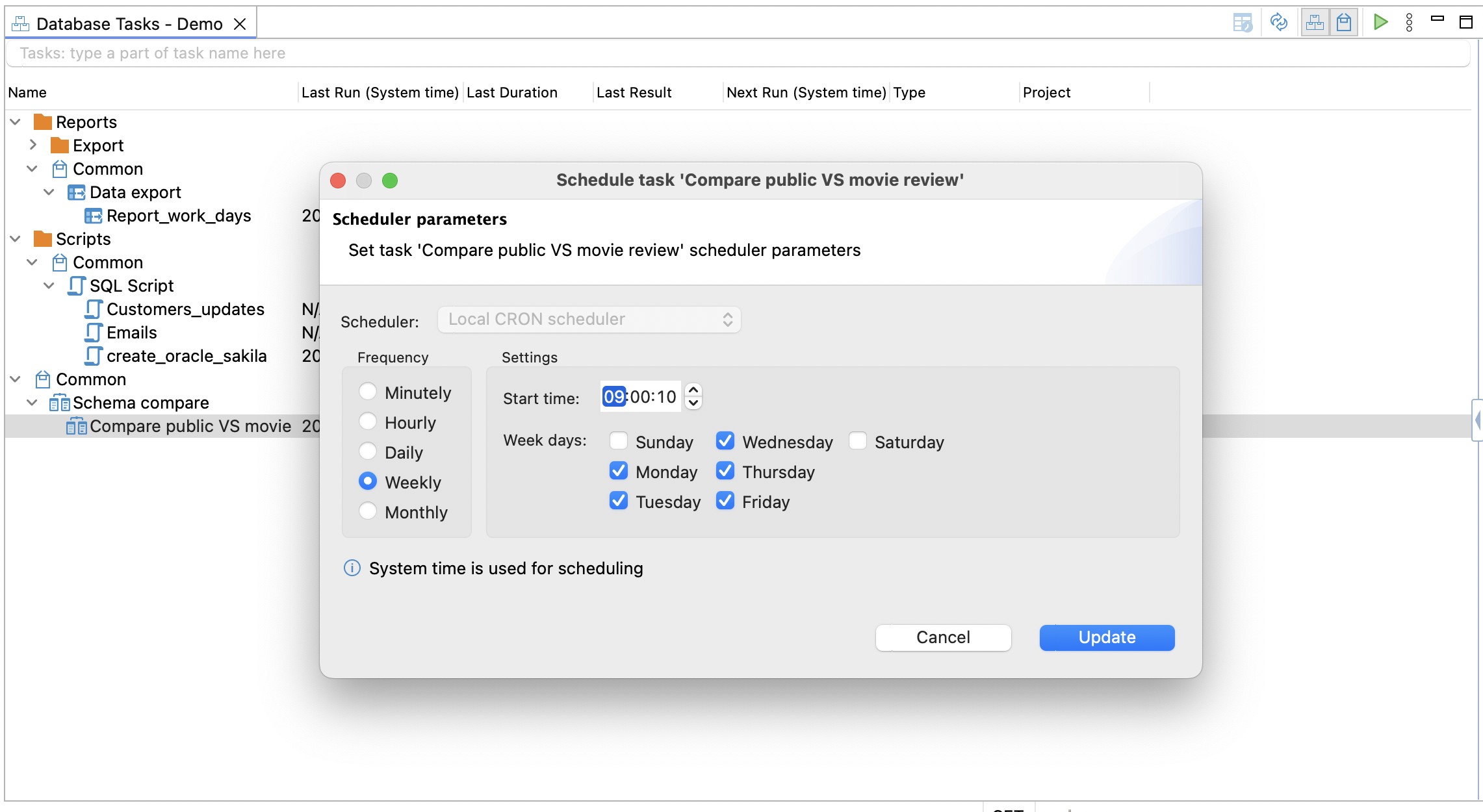1483x812 pixels.
Task: Select the Database Tasks - Demo tab
Action: [x=129, y=24]
